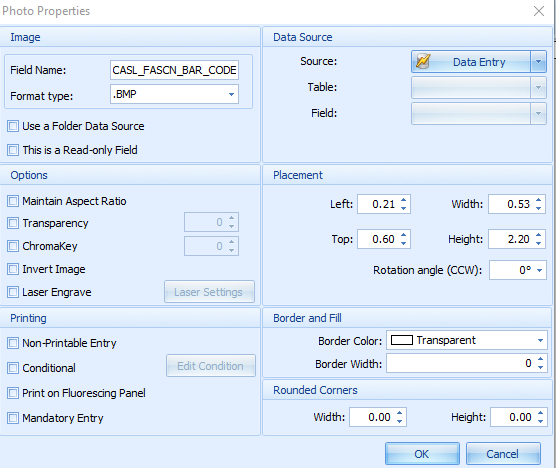Increase the Border Width value
Screen dimensions: 556x468
(540, 360)
